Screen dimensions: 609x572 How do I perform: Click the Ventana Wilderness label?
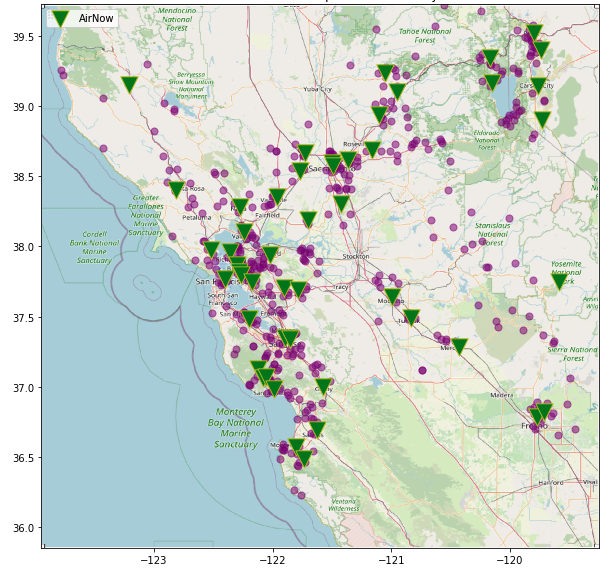[344, 505]
